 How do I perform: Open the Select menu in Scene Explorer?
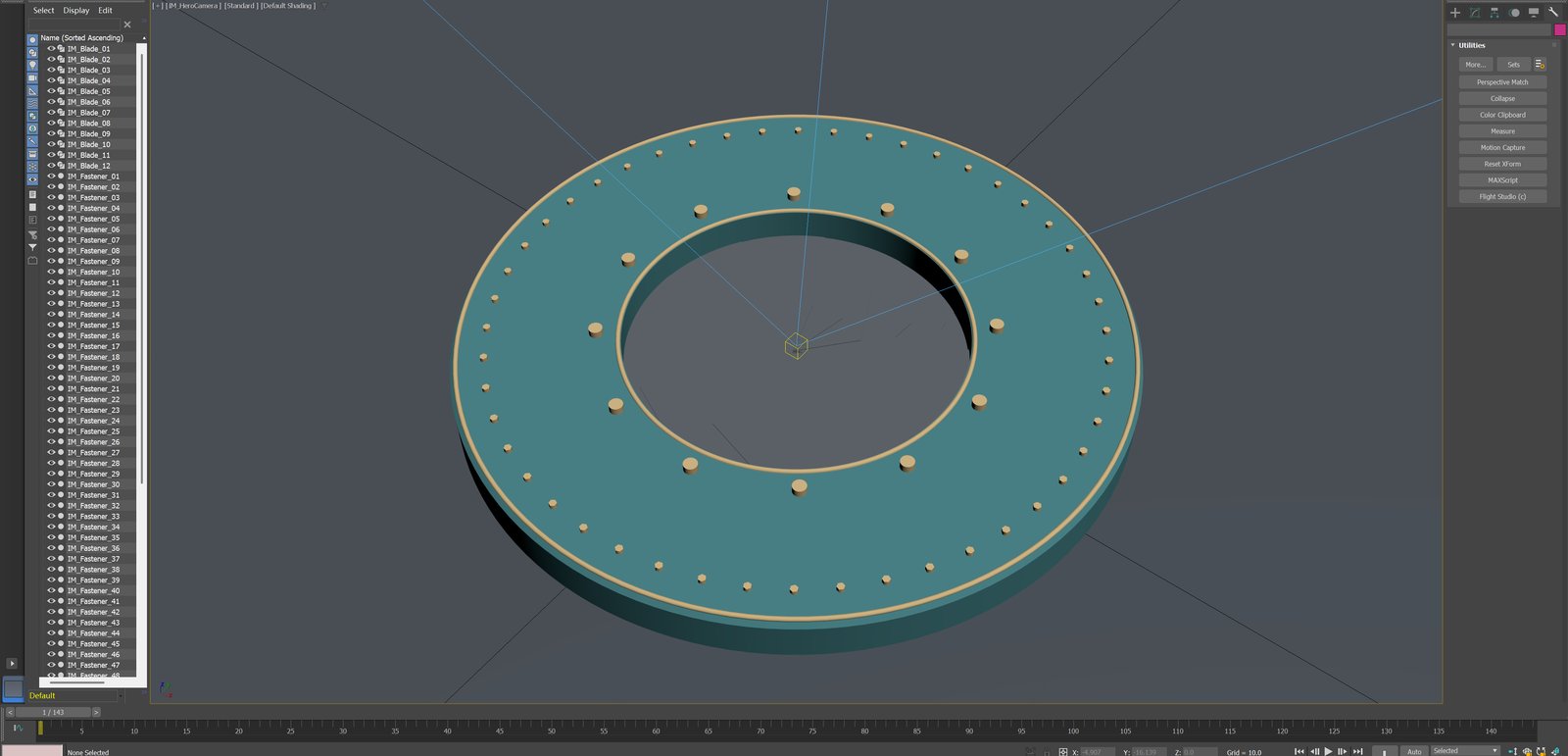coord(44,11)
